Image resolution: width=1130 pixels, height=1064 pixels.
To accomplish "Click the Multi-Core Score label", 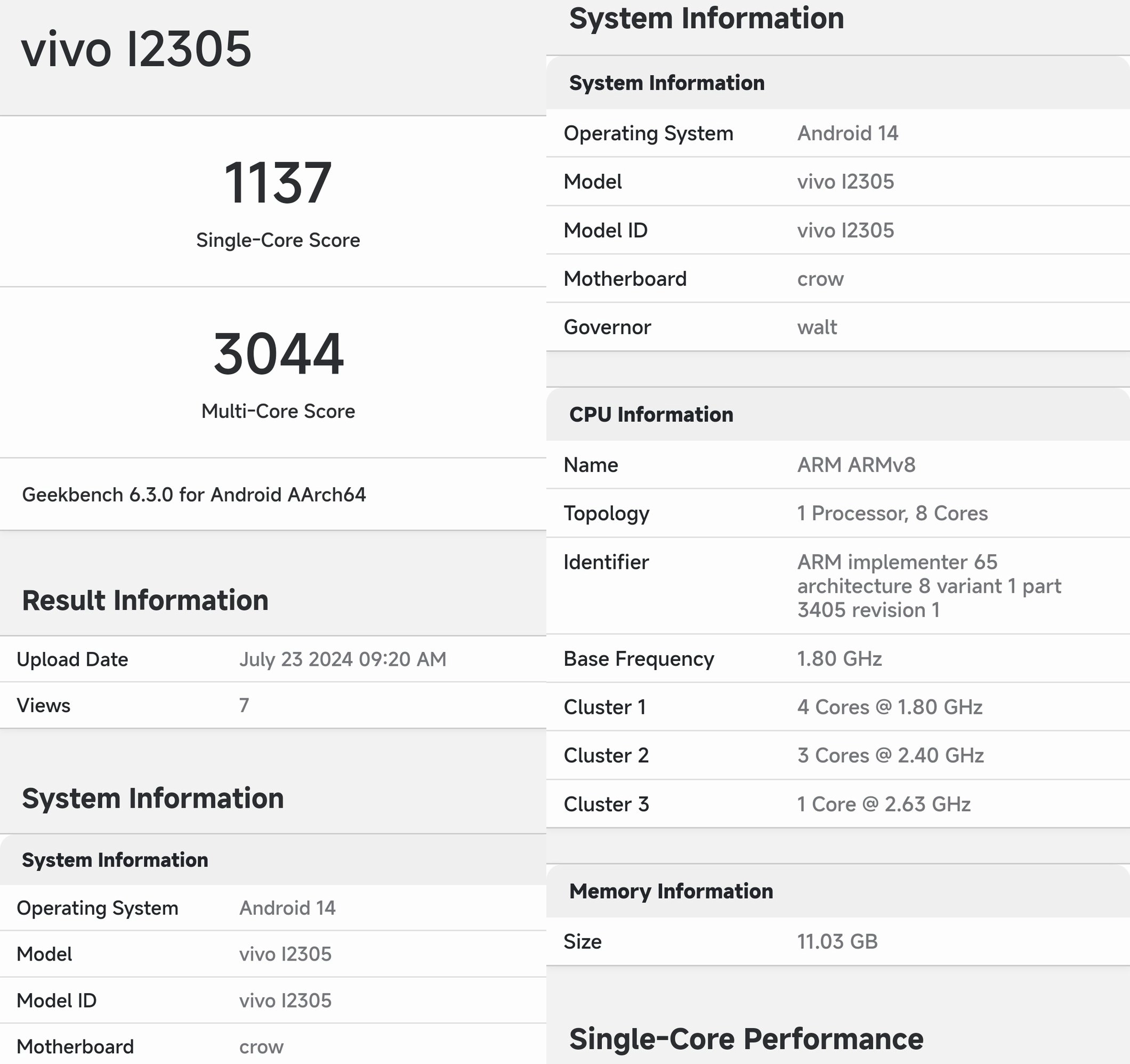I will (x=278, y=411).
